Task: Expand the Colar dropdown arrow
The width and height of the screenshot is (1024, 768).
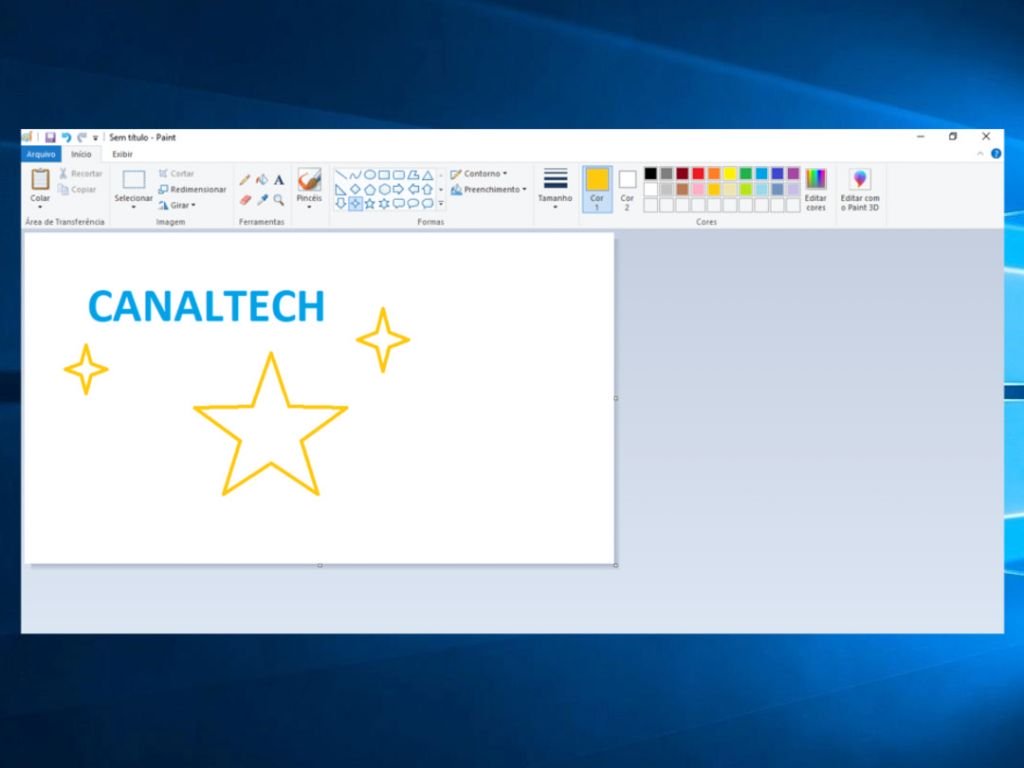Action: coord(40,207)
